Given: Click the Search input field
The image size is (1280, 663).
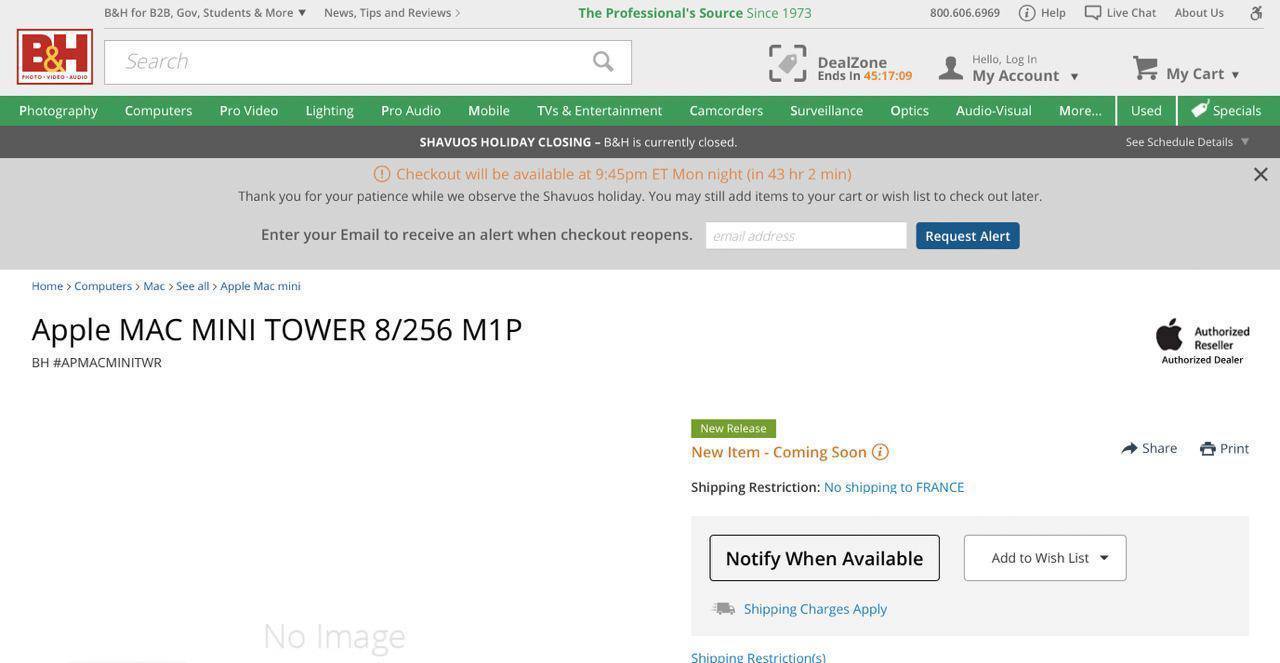Looking at the screenshot, I should point(368,62).
